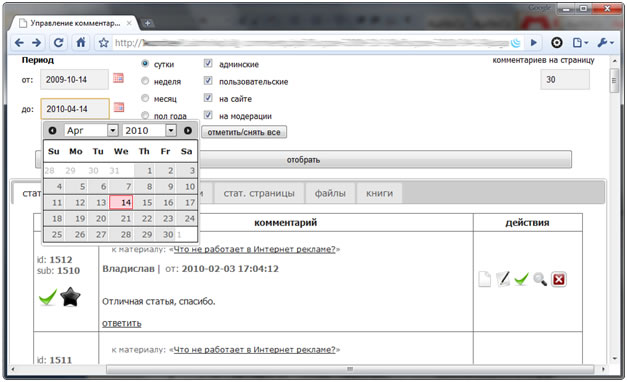Click the vertical scrollbar thumb

coord(614,80)
